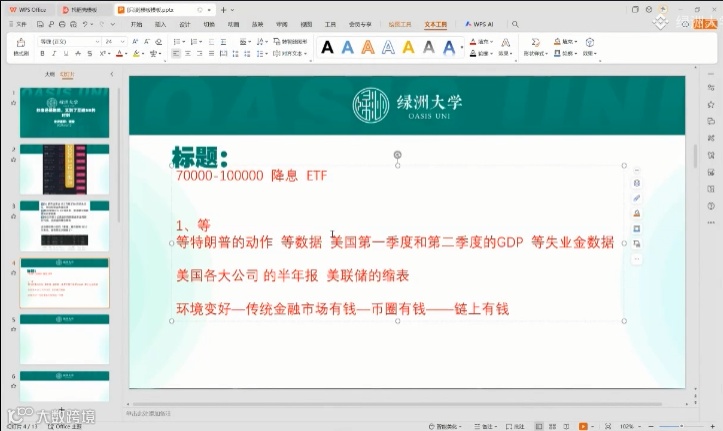
Task: Zoom in with plus button
Action: [713, 426]
